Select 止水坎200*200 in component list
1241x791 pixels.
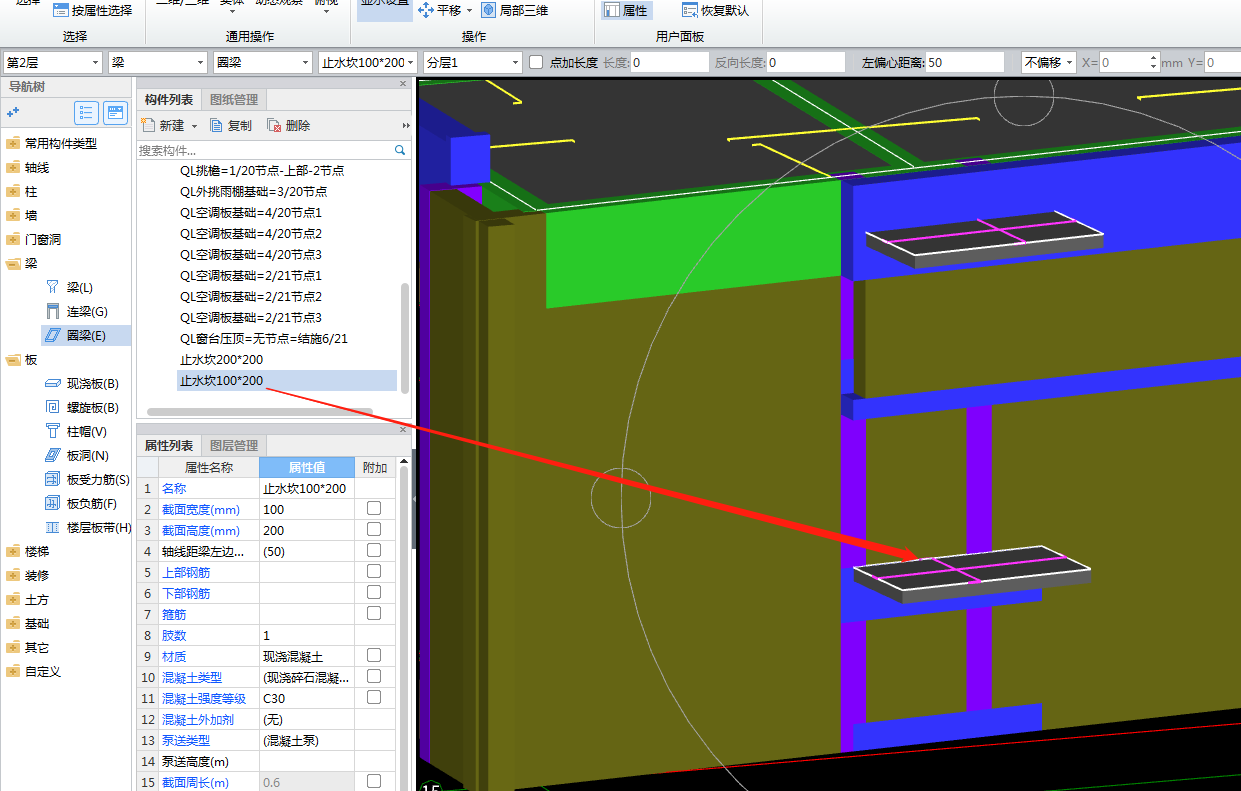(x=221, y=359)
